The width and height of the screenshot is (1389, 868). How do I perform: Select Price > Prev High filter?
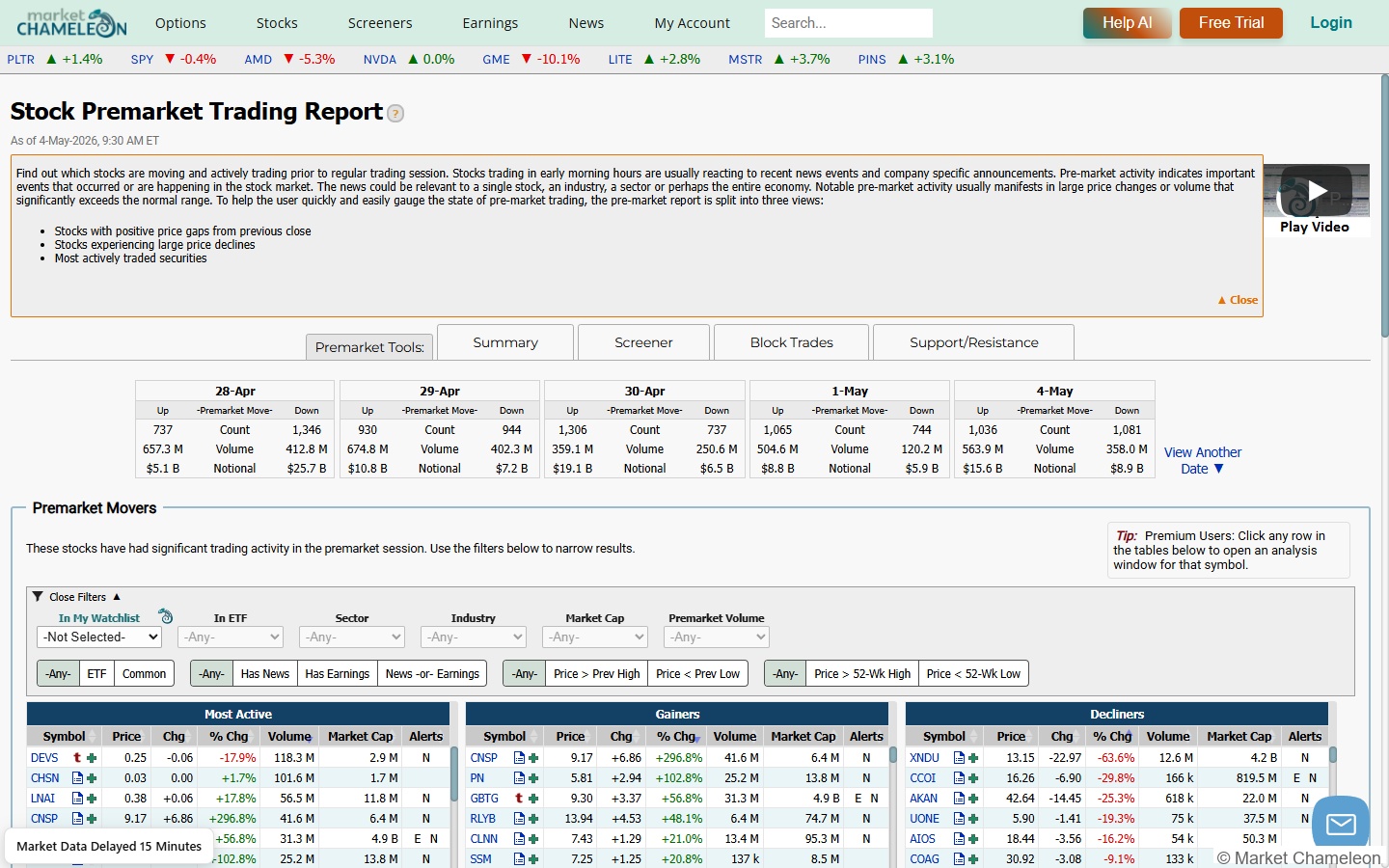(x=596, y=673)
